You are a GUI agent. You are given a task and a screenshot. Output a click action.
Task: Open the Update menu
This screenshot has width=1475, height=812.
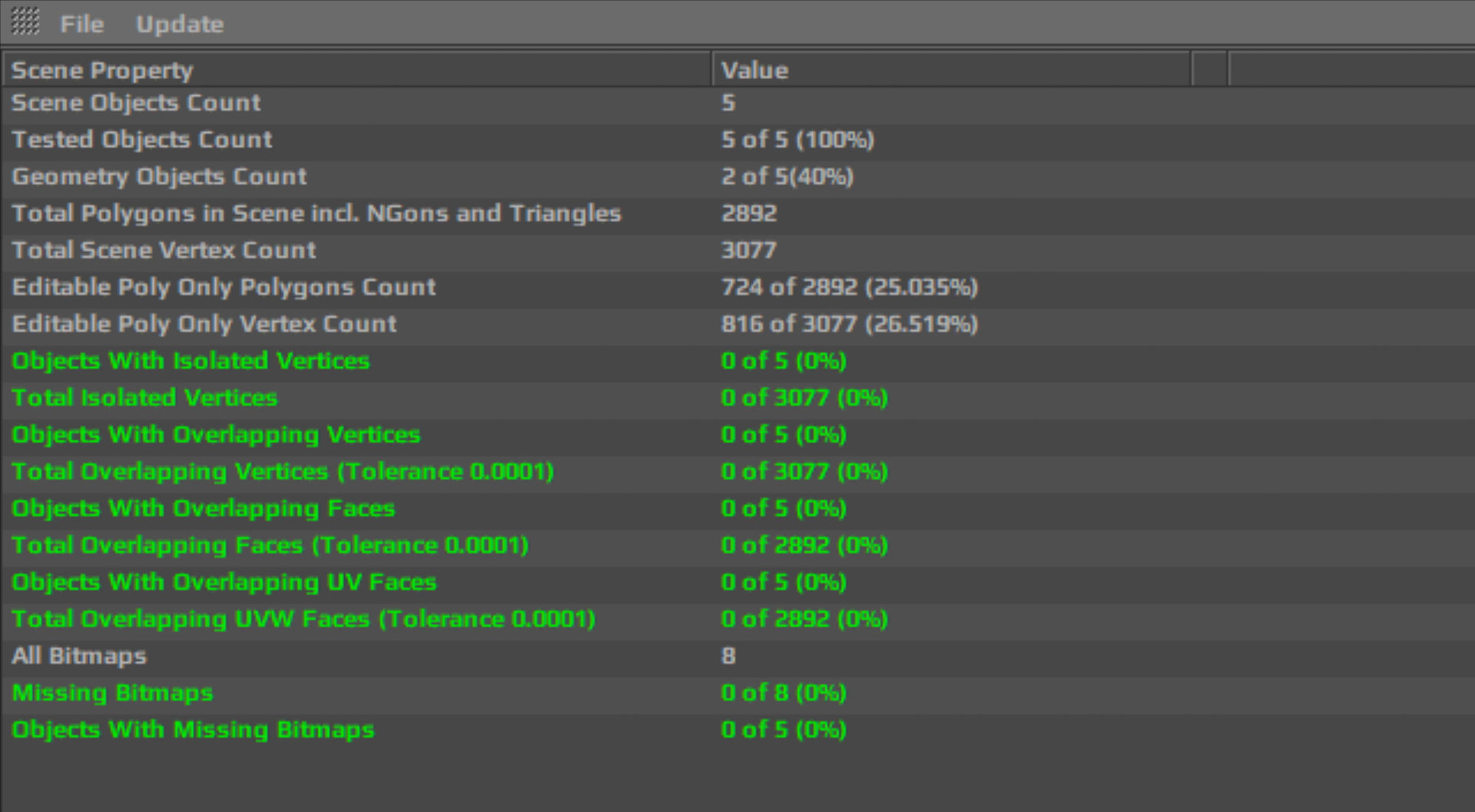point(180,24)
